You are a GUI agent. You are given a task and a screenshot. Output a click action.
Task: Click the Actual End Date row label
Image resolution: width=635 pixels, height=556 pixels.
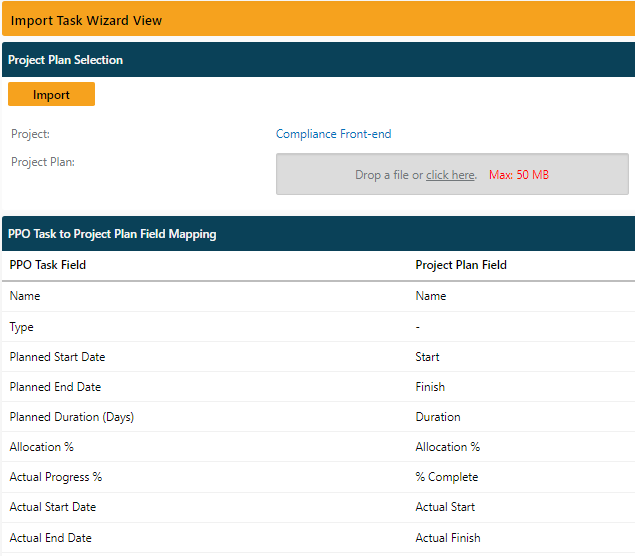click(51, 537)
